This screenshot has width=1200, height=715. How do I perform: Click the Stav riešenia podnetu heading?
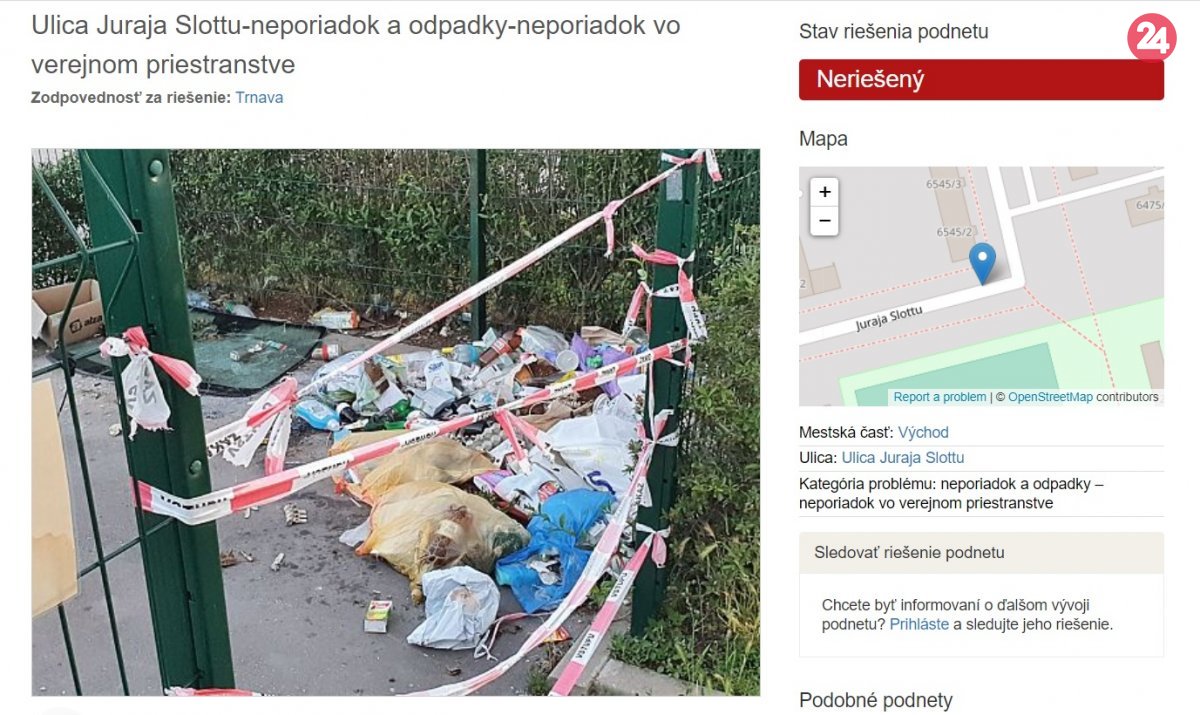pyautogui.click(x=893, y=32)
